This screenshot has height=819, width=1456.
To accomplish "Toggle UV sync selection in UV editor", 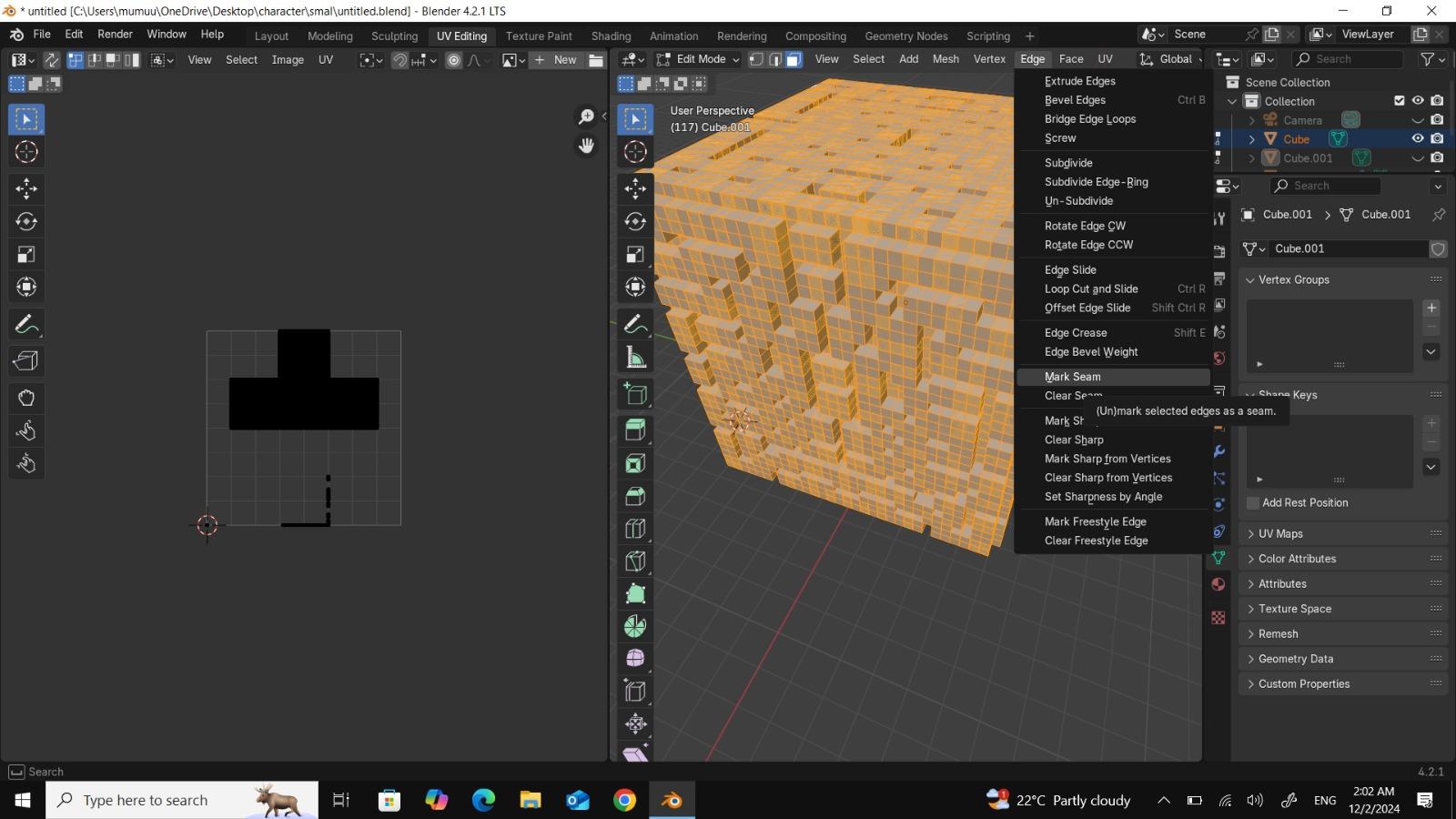I will click(x=52, y=60).
